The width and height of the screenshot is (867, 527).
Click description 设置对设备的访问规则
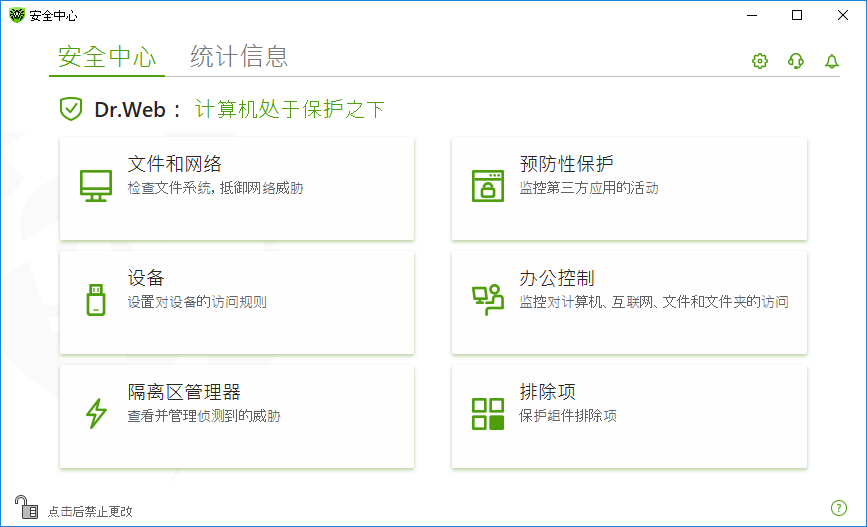coord(197,302)
